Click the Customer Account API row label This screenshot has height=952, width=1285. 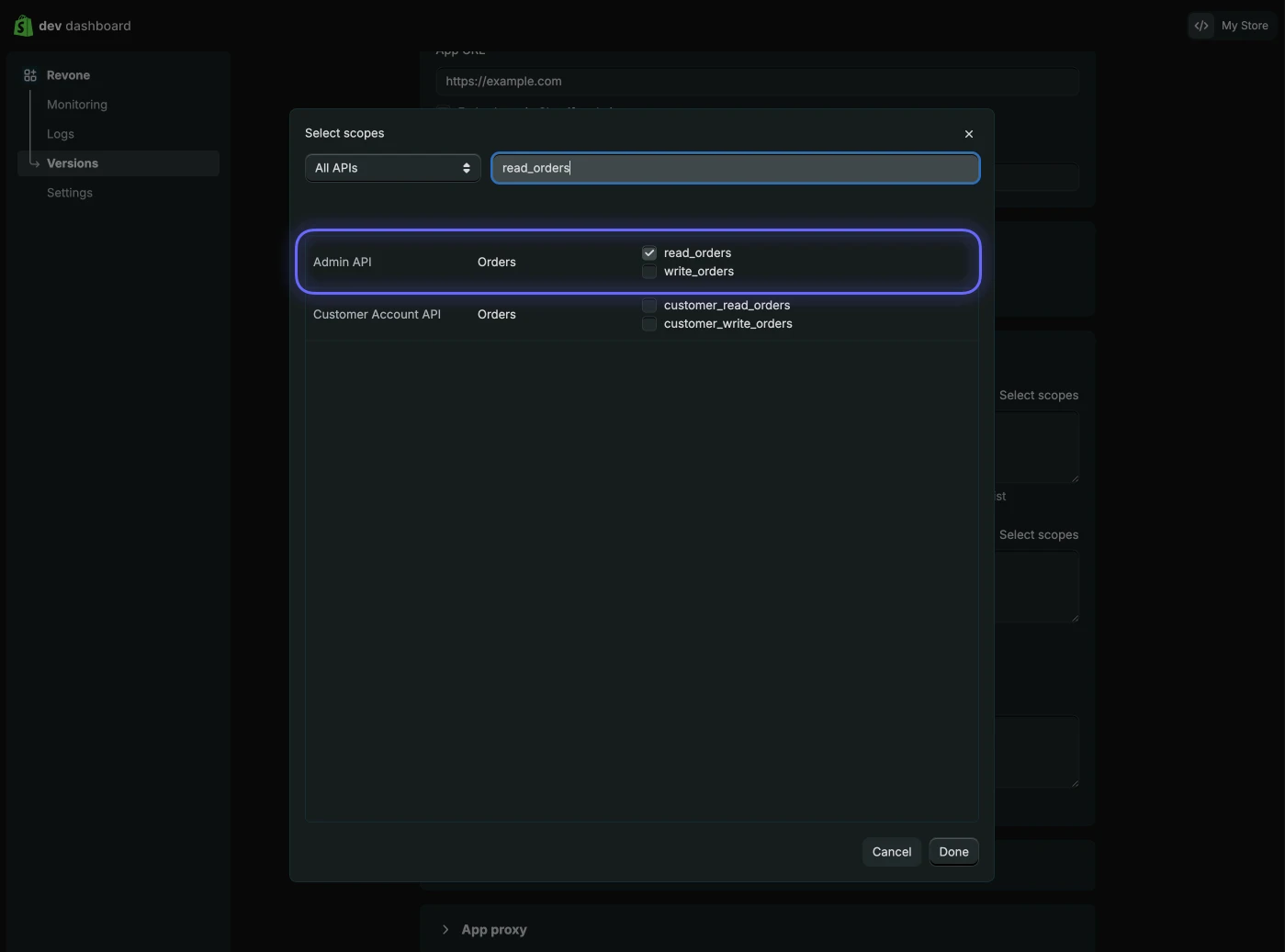coord(377,314)
